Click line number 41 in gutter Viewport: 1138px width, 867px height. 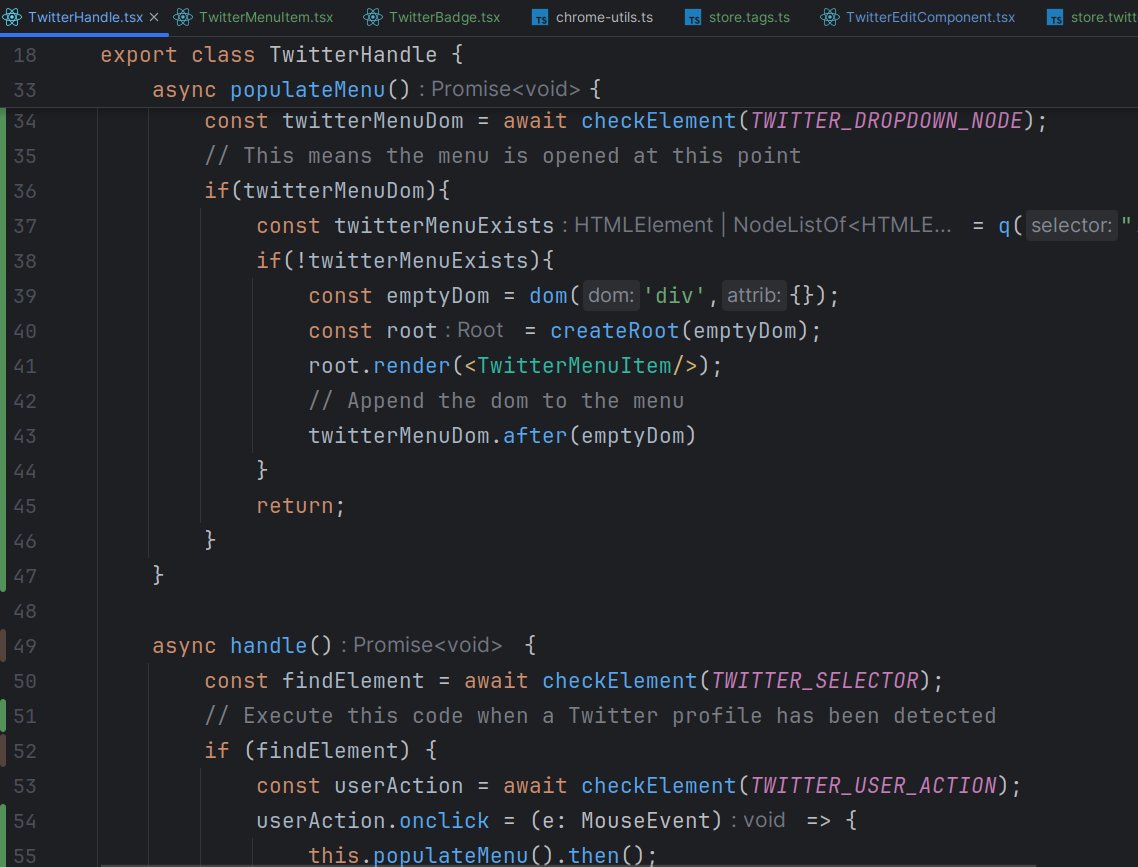pos(25,366)
